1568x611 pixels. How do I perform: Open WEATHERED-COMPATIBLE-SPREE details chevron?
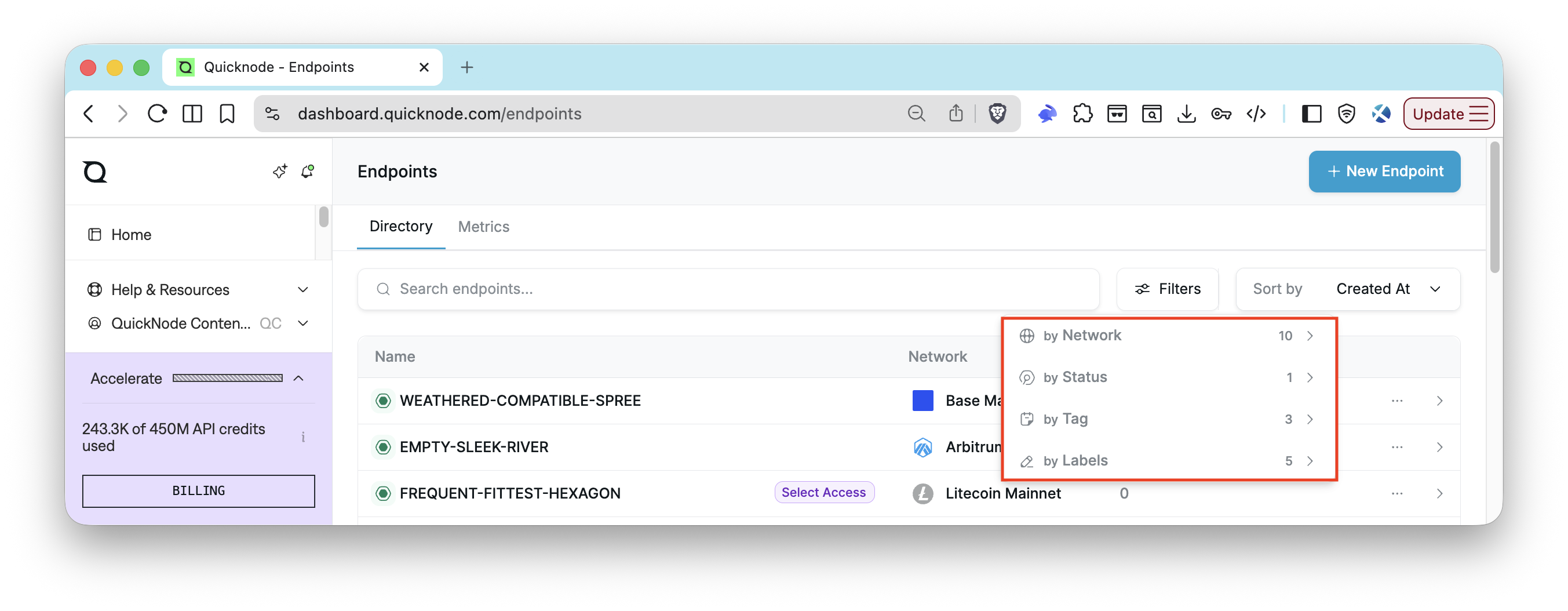click(x=1439, y=400)
